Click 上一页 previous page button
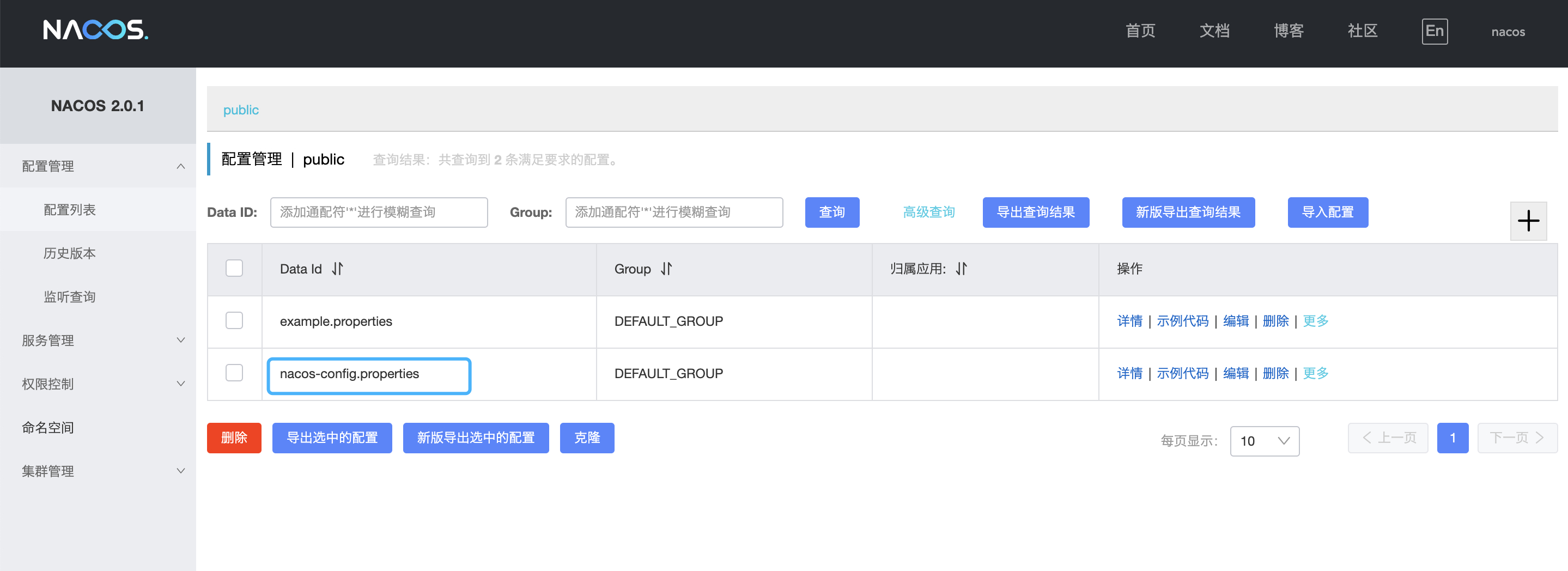1568x571 pixels. tap(1388, 438)
